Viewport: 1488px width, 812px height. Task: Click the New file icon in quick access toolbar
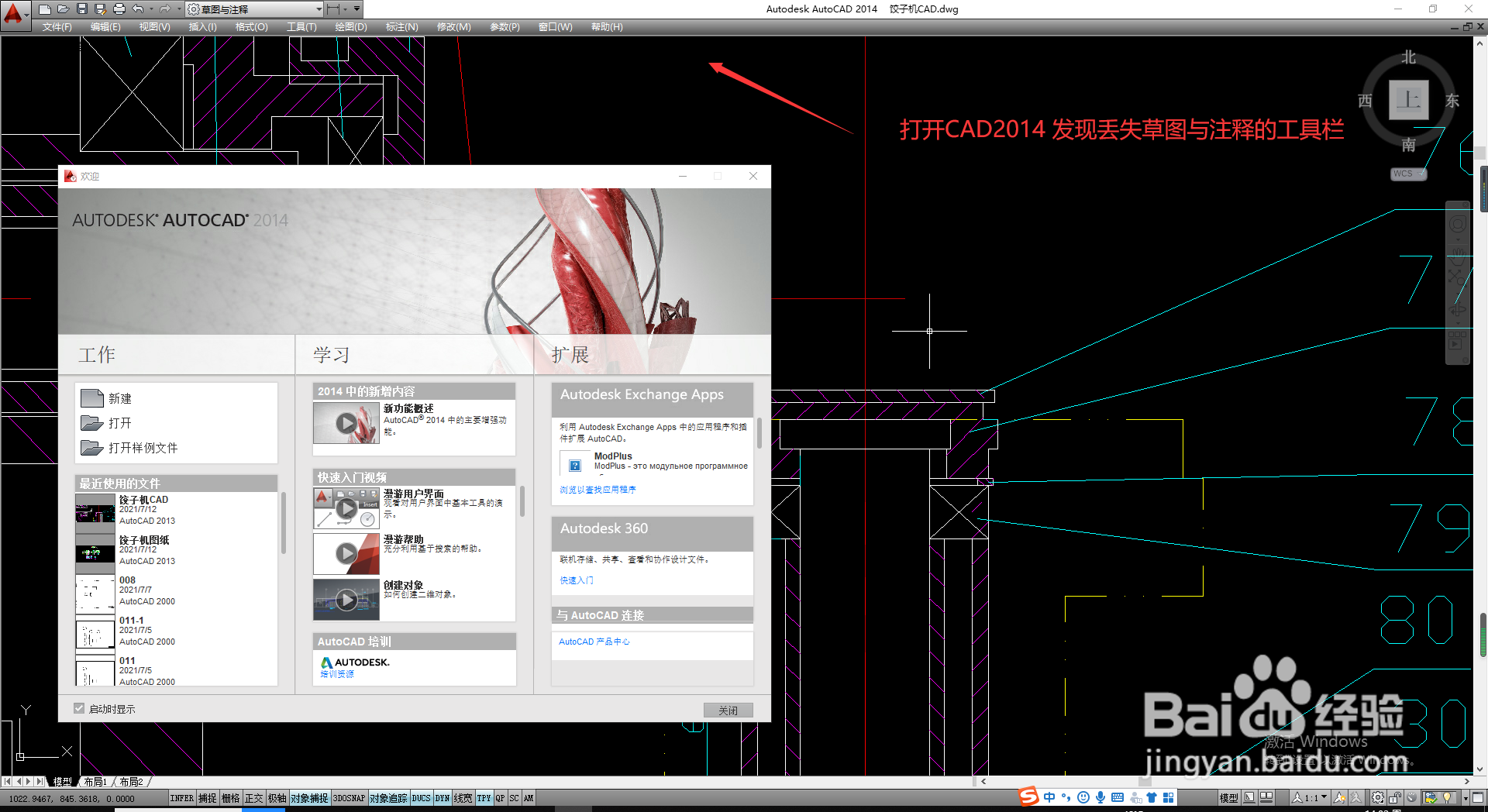pos(45,9)
